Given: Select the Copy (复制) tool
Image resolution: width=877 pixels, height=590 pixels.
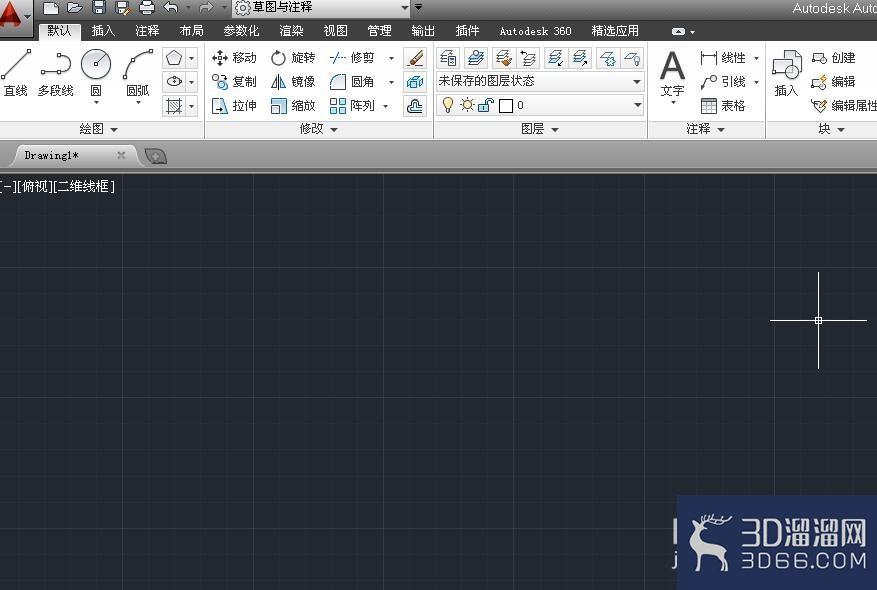Looking at the screenshot, I should pyautogui.click(x=234, y=82).
